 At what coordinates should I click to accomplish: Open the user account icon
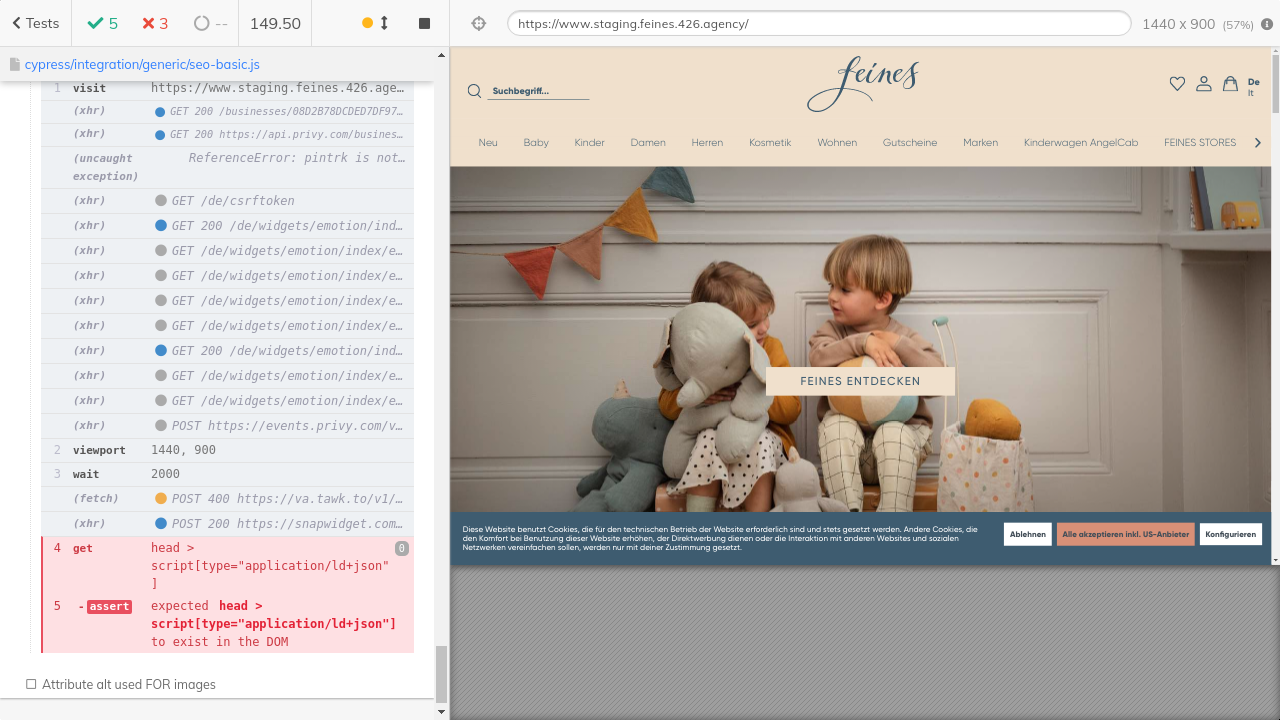tap(1204, 84)
